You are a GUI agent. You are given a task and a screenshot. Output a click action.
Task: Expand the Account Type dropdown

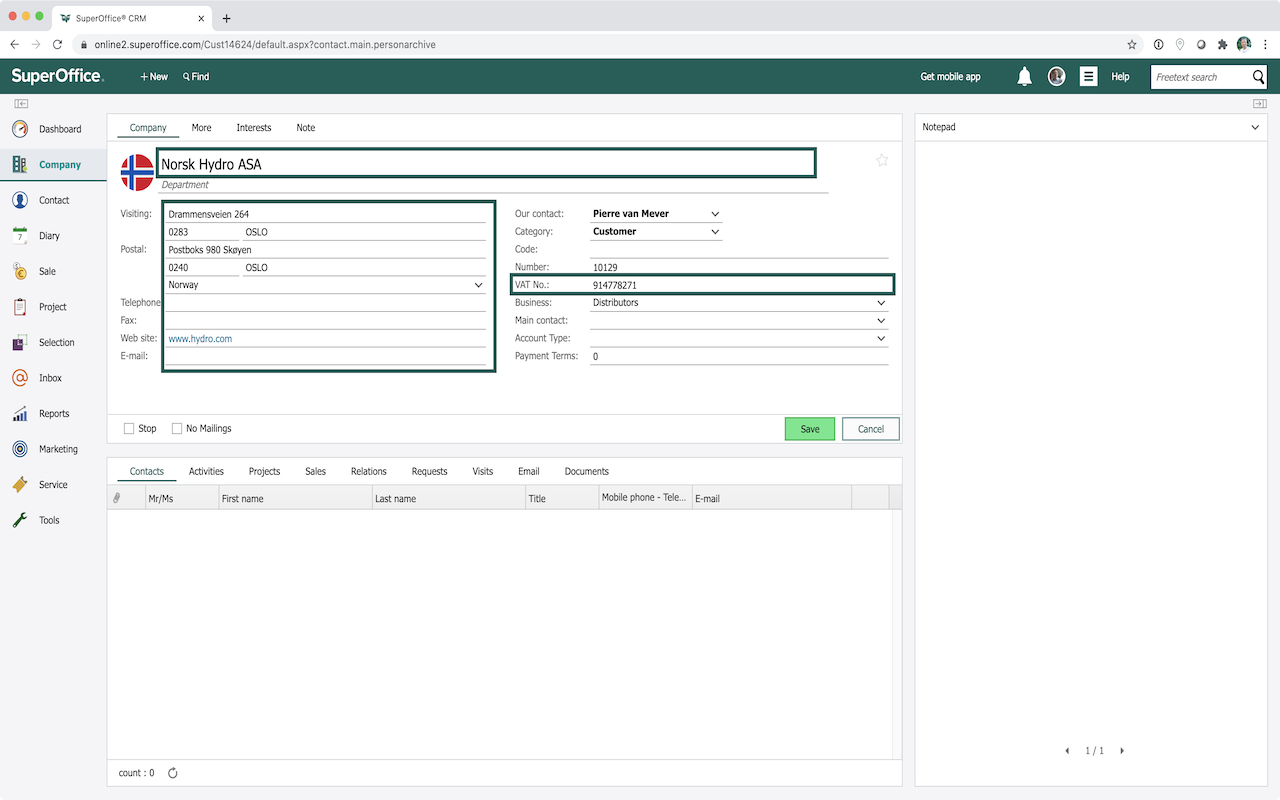[881, 339]
